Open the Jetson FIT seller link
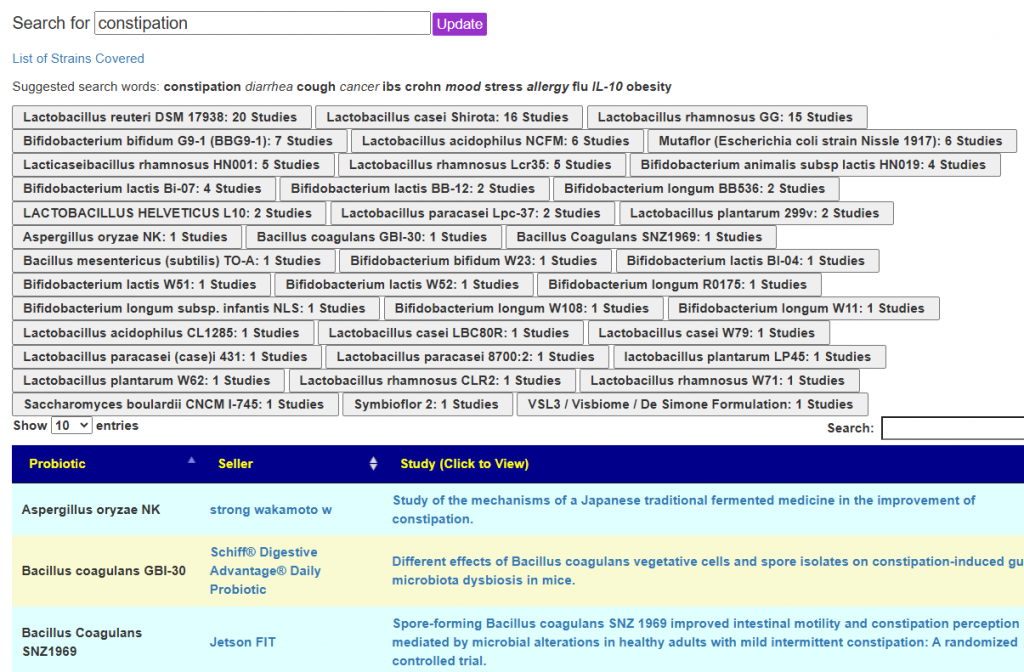The image size is (1024, 672). coord(242,643)
